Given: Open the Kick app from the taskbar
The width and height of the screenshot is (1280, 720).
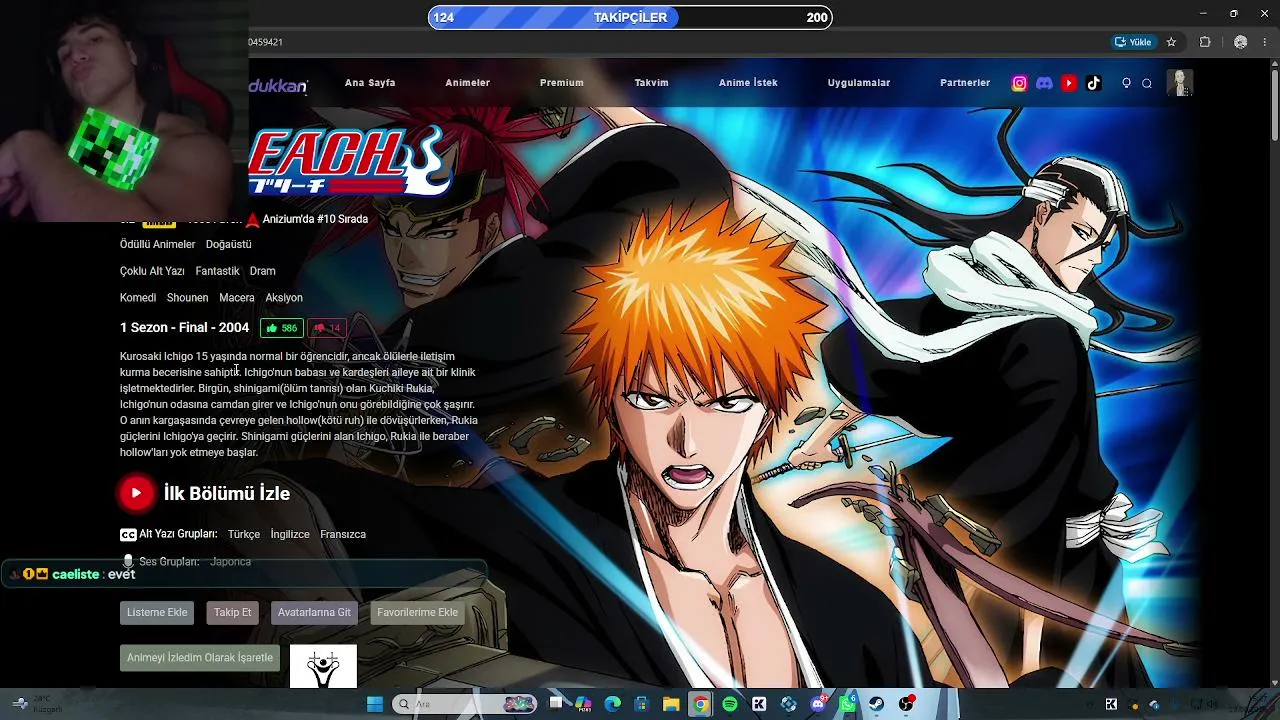Looking at the screenshot, I should click(759, 704).
